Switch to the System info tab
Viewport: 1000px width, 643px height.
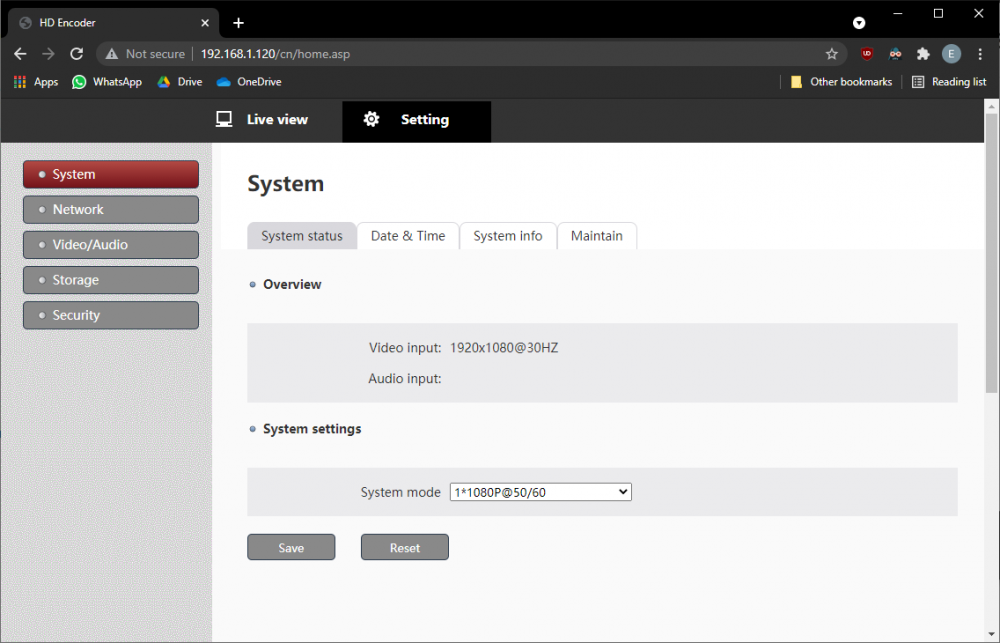(x=508, y=235)
